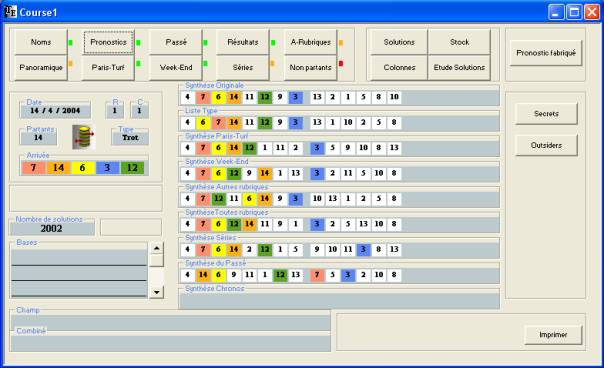Click the Course1 window title icon
The width and height of the screenshot is (604, 368).
pyautogui.click(x=10, y=12)
